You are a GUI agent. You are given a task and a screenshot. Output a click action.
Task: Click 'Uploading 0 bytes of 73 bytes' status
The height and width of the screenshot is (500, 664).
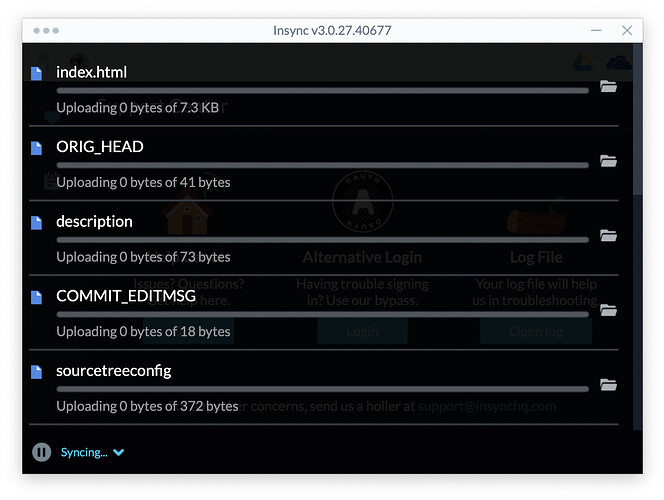pos(143,257)
